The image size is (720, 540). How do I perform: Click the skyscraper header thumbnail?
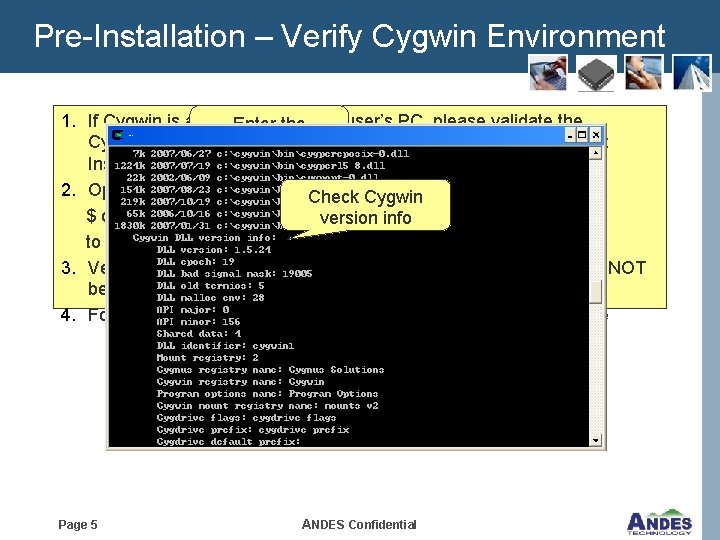(x=692, y=73)
